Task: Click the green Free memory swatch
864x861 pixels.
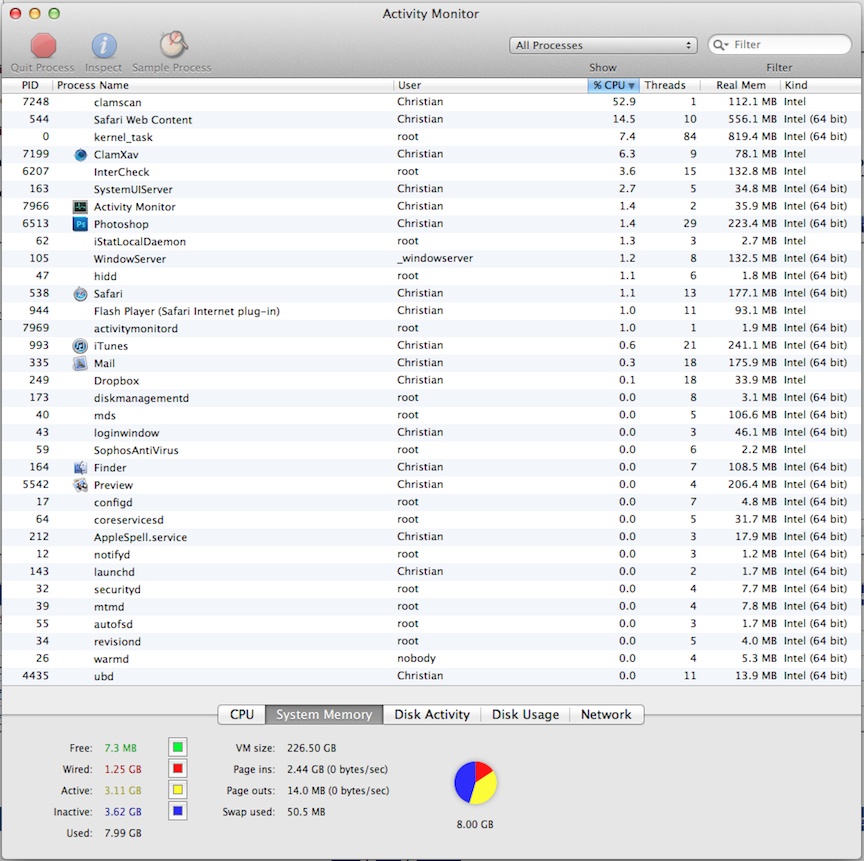Action: point(177,748)
